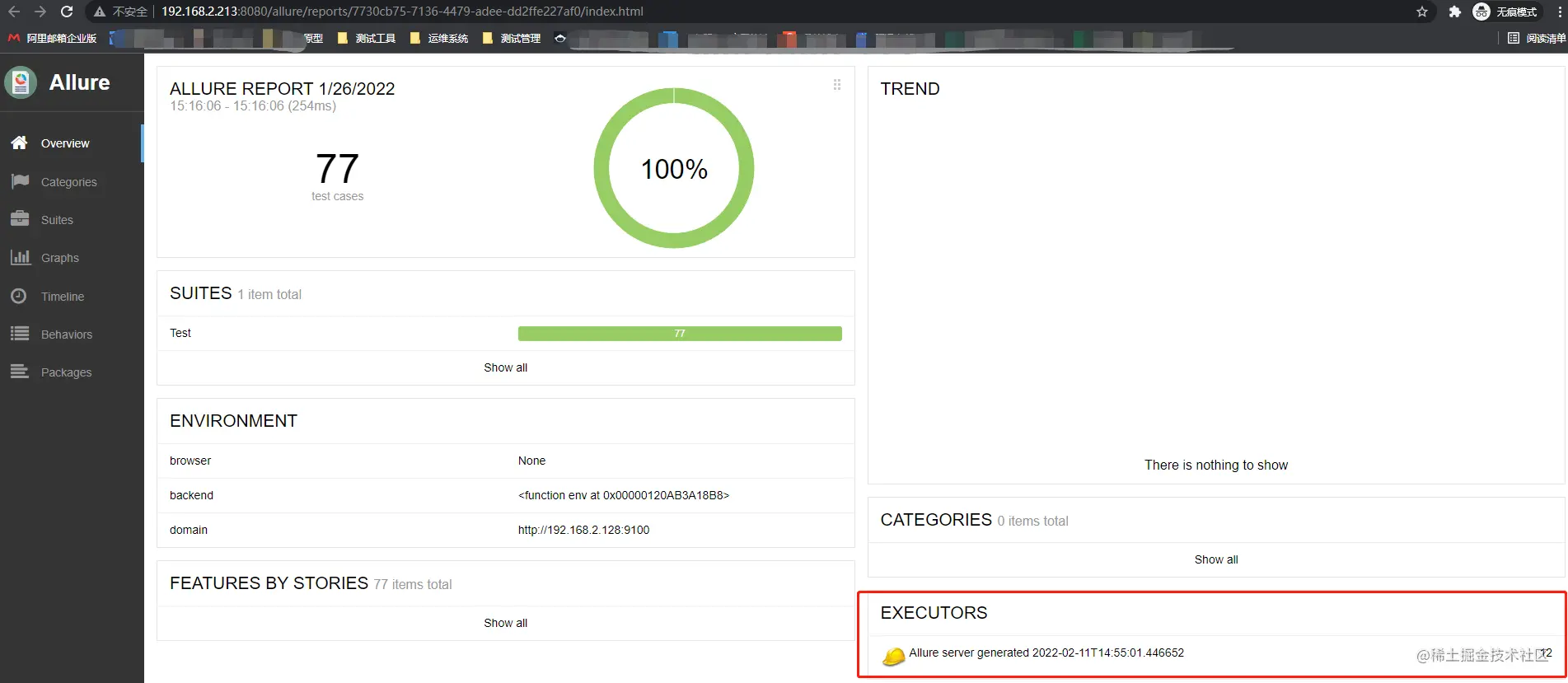Screen dimensions: 1568x683
Task: Show all categories
Action: (x=1216, y=559)
